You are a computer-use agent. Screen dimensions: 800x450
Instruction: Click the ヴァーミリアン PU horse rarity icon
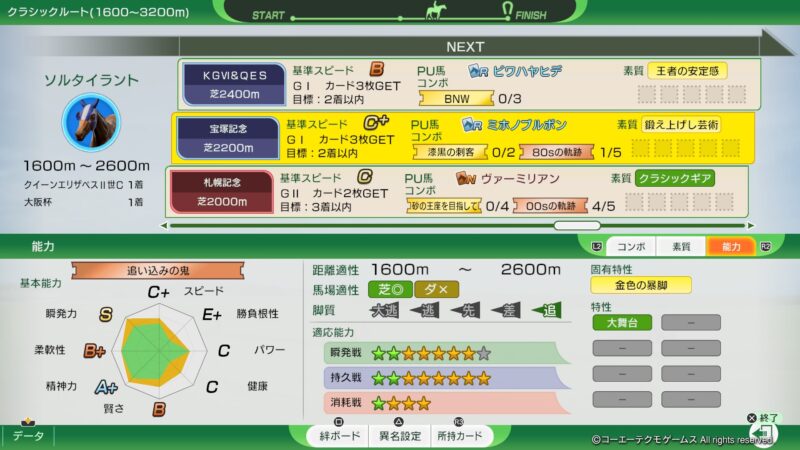tap(466, 178)
